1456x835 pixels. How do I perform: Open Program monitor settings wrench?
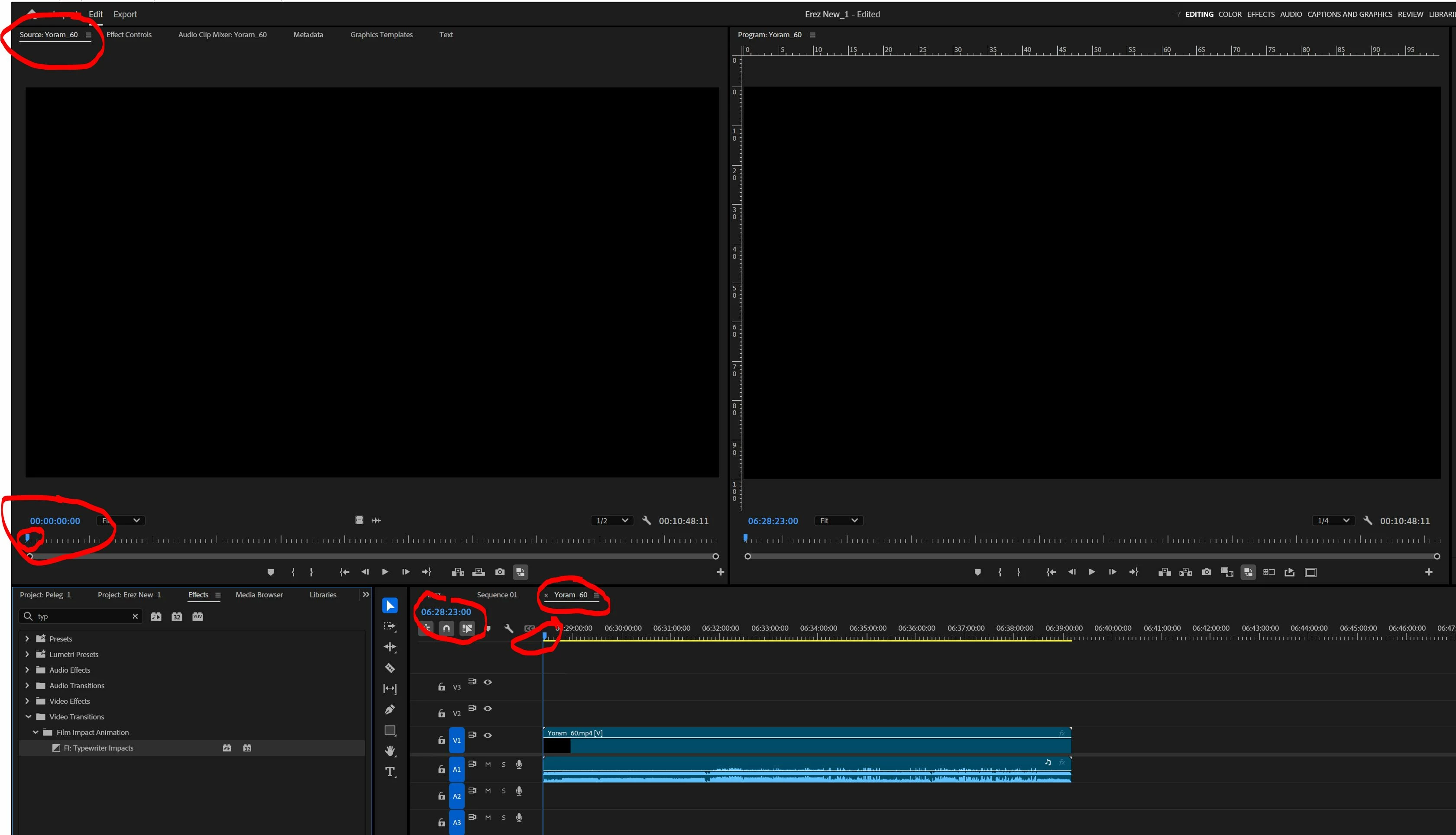click(1368, 521)
